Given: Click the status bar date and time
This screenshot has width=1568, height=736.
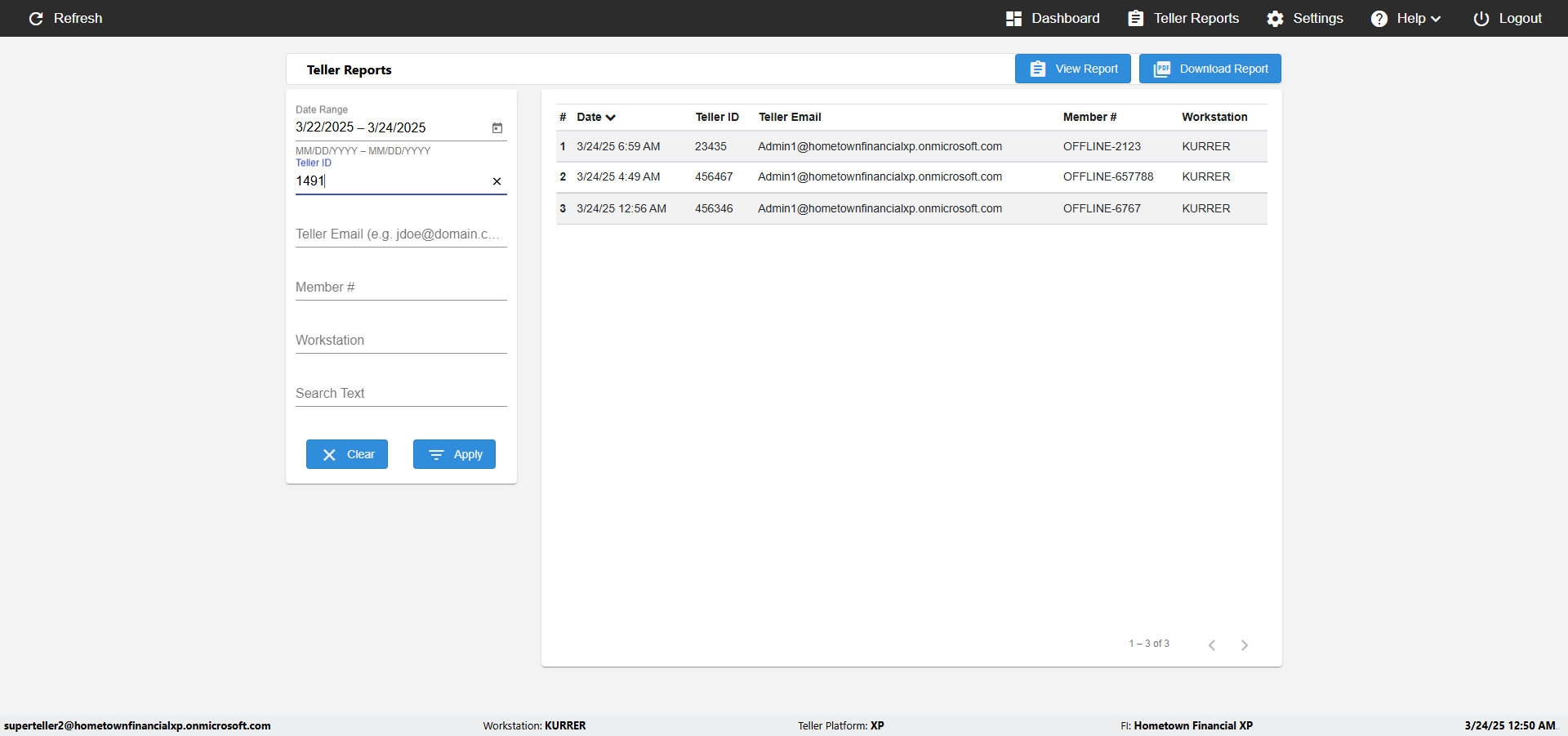Looking at the screenshot, I should 1510,725.
